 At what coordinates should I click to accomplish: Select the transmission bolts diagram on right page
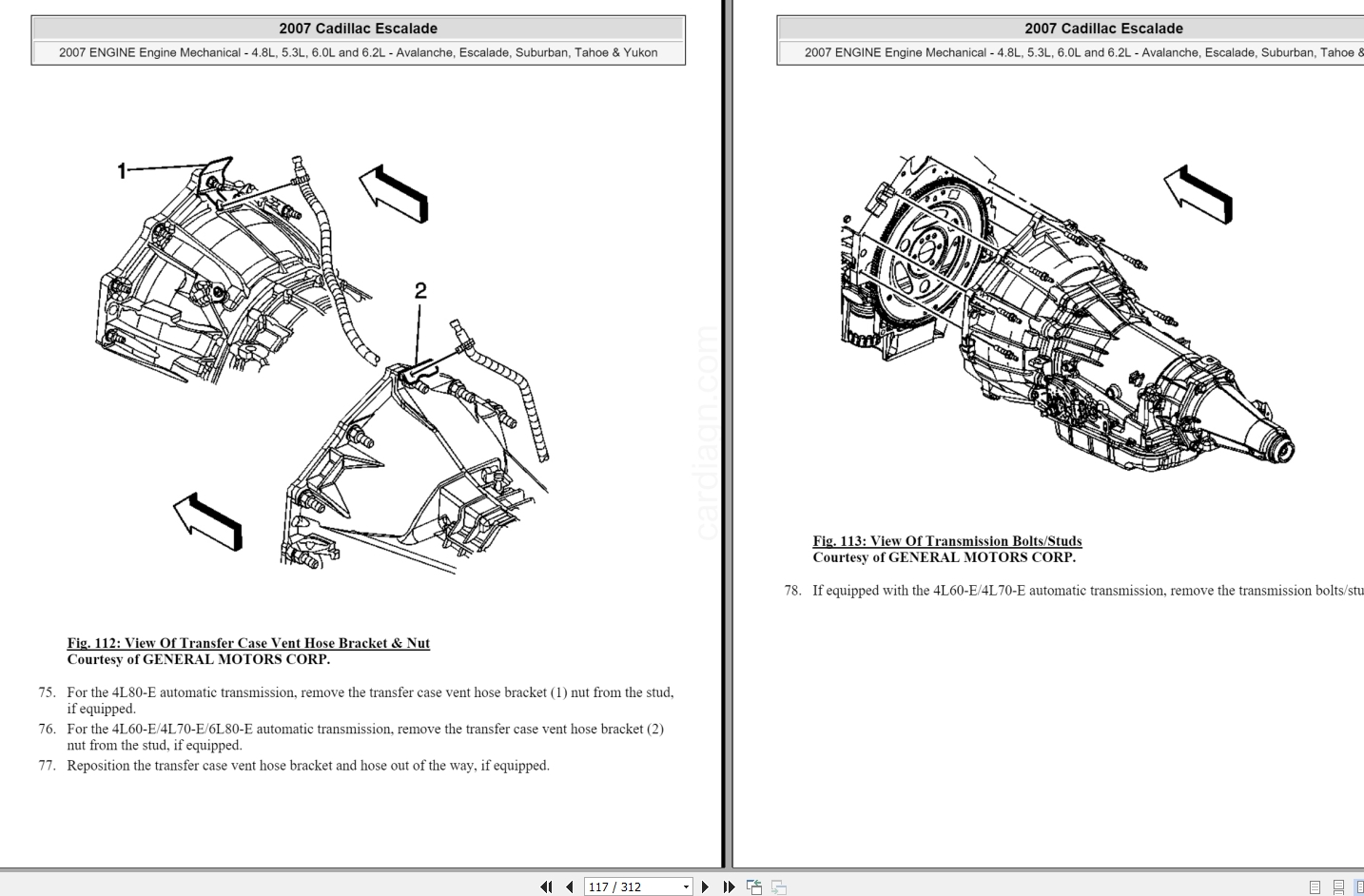1065,314
